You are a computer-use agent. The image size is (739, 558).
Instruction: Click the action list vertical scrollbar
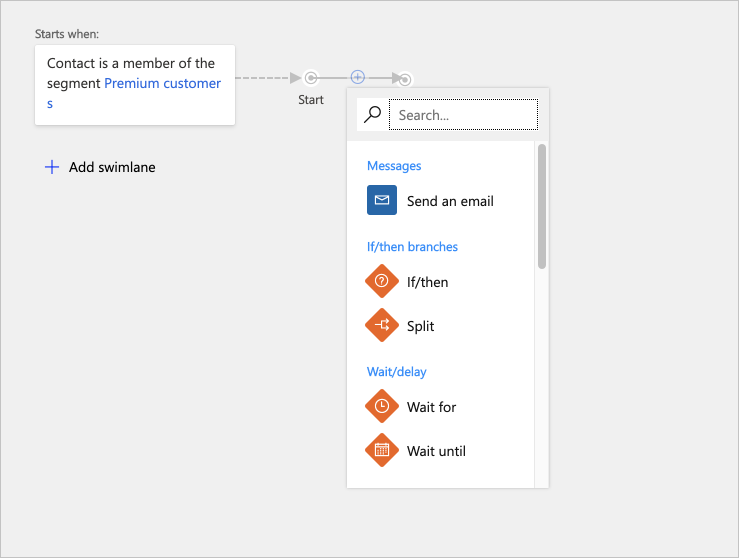(x=542, y=206)
